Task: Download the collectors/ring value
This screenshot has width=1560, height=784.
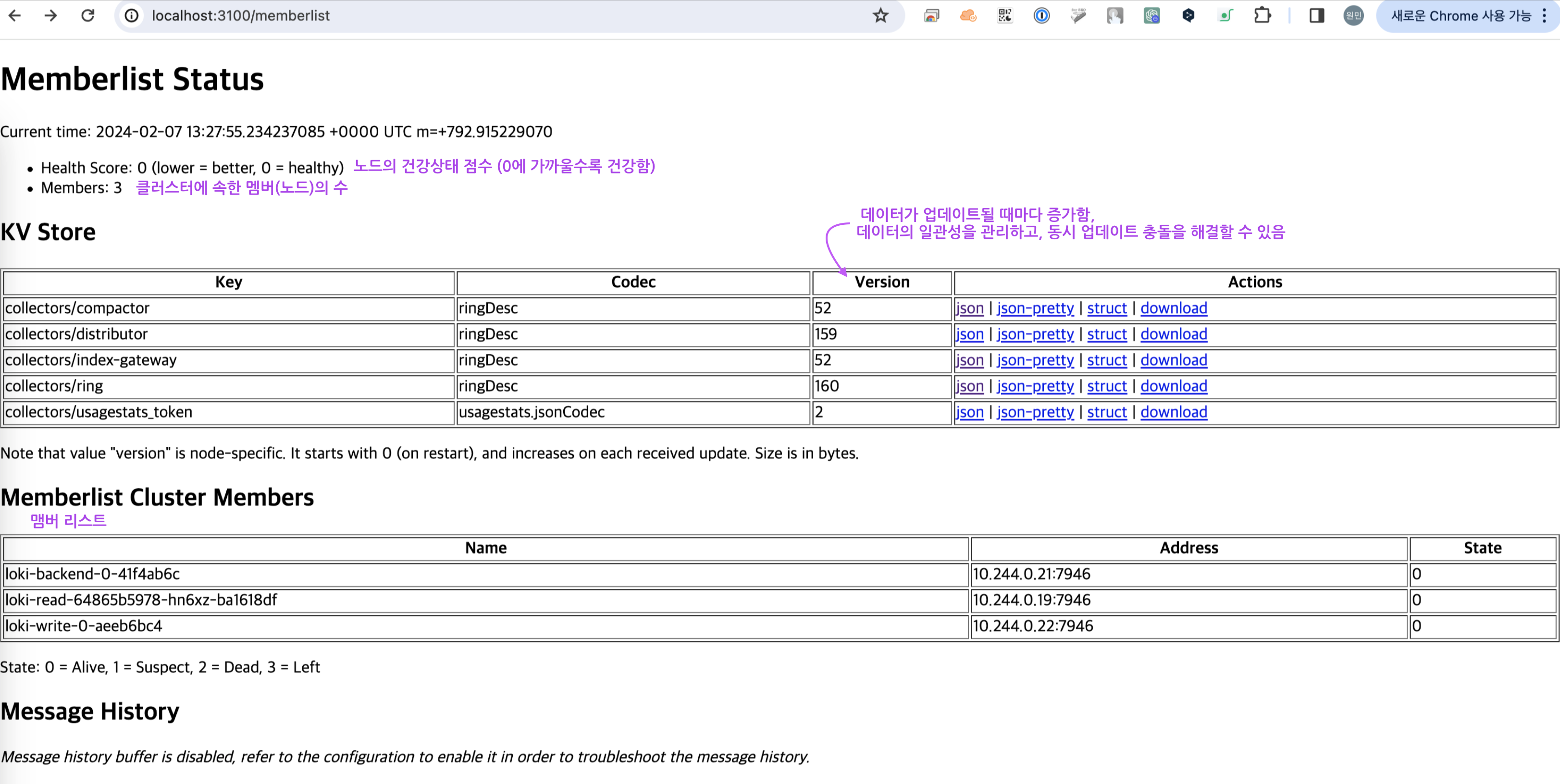Action: pos(1173,386)
